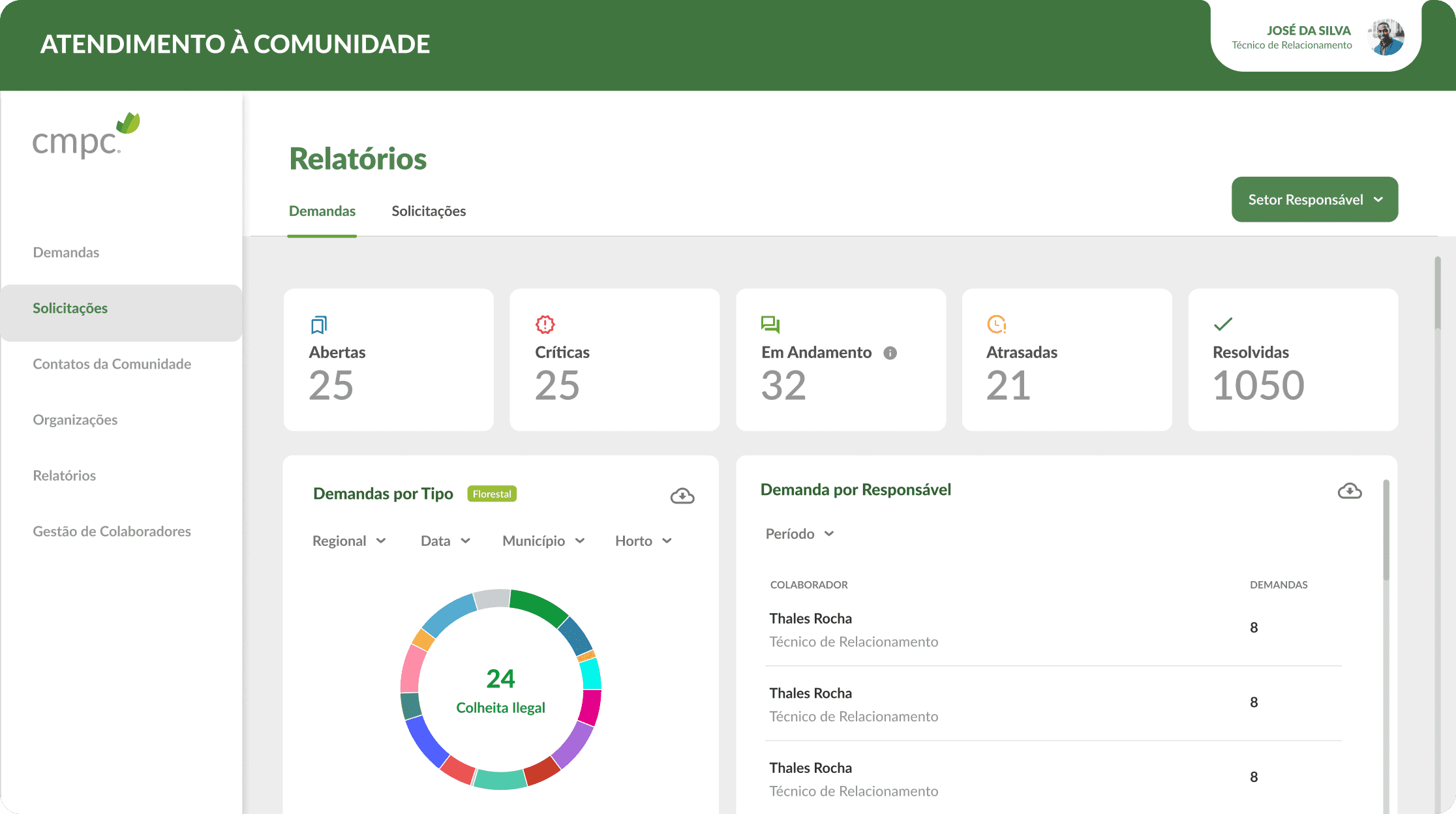Viewport: 1456px width, 814px height.
Task: Click the Em Andamento chat icon
Action: pyautogui.click(x=770, y=324)
